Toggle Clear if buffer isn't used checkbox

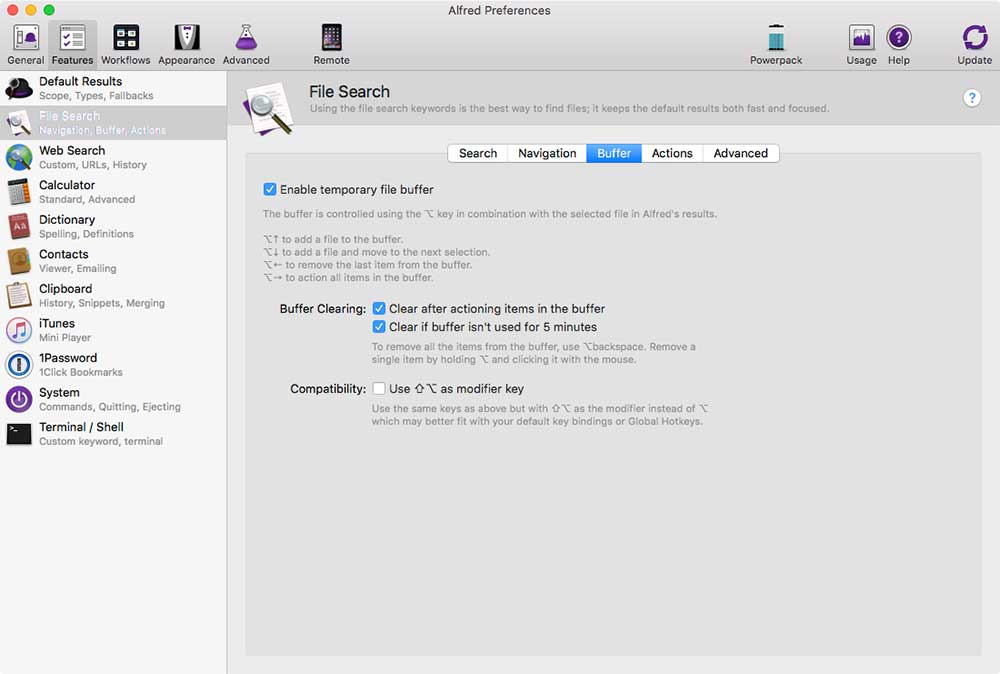pos(379,327)
